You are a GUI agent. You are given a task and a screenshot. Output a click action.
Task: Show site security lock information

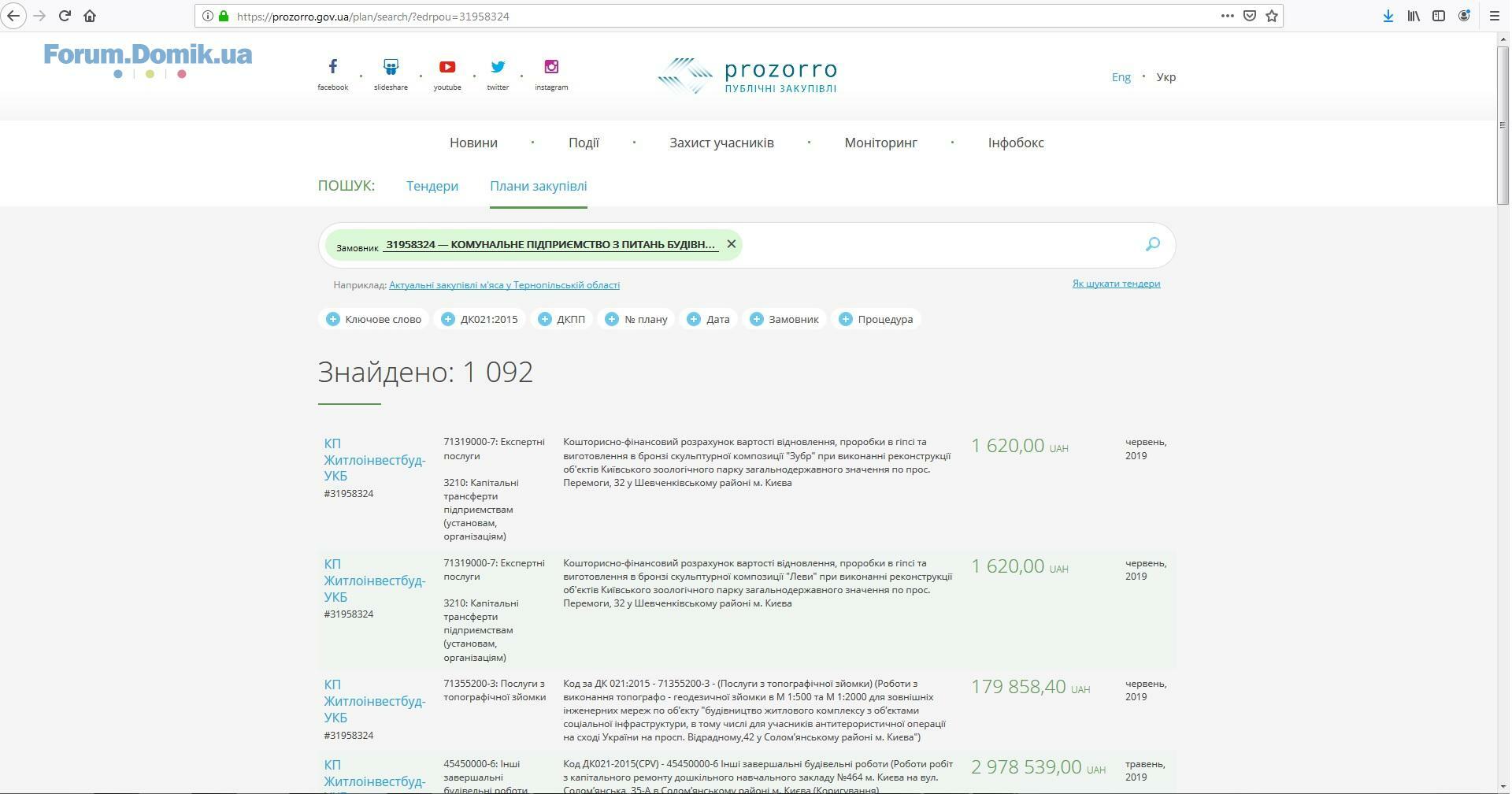tap(224, 16)
